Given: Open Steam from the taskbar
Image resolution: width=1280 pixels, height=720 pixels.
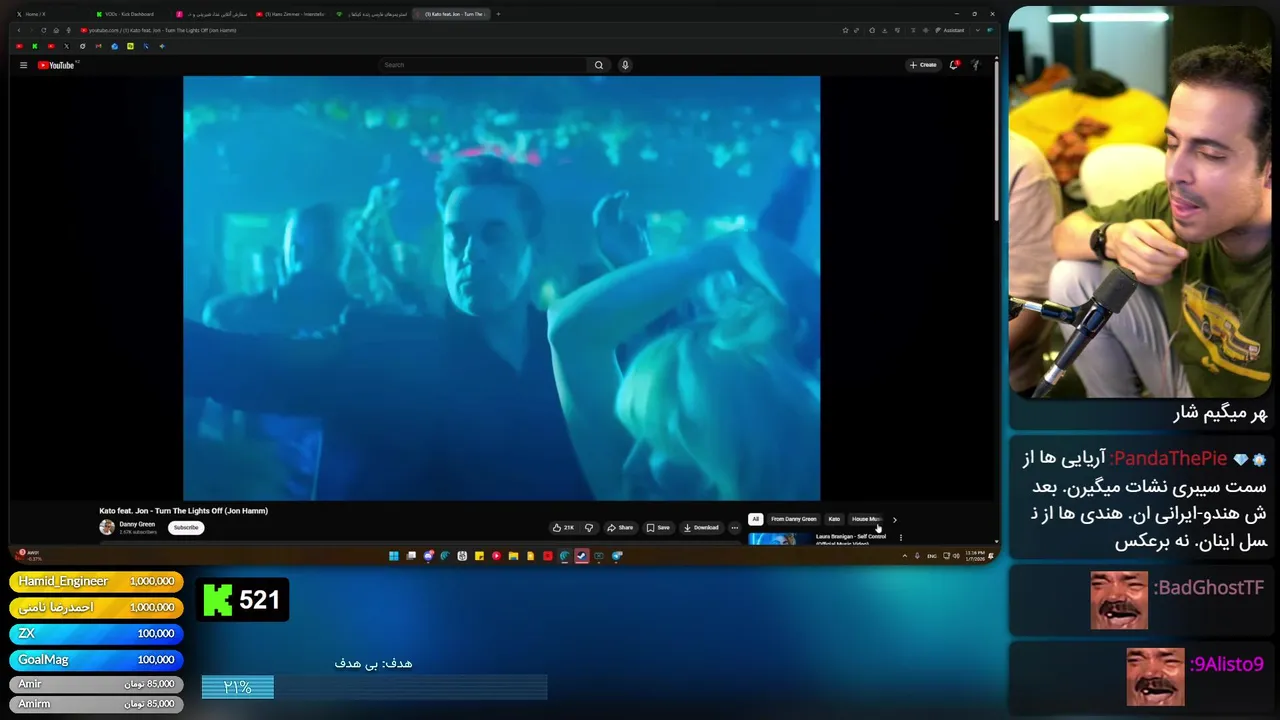Looking at the screenshot, I should tap(581, 556).
